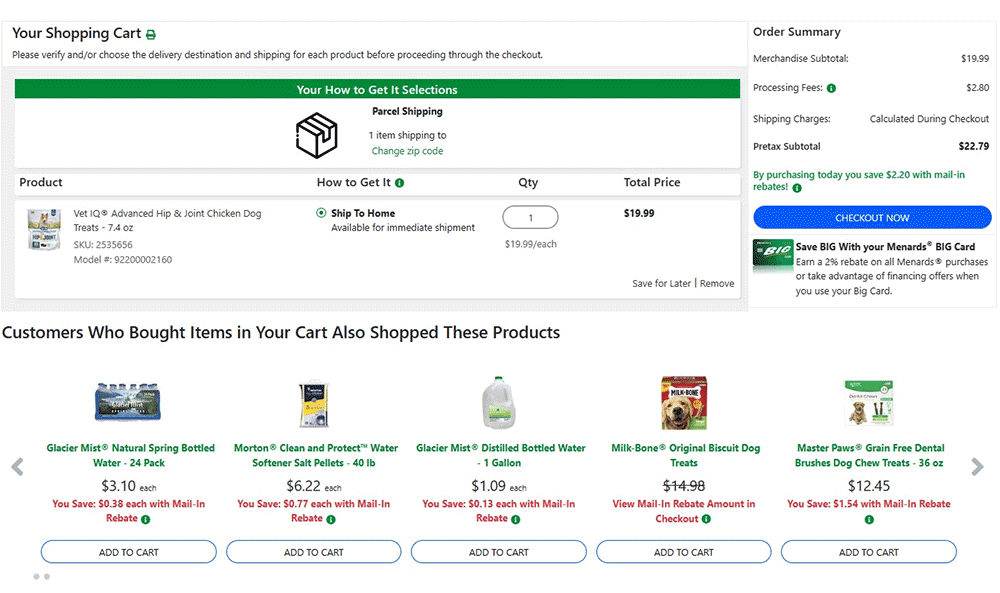Image resolution: width=1000 pixels, height=593 pixels.
Task: Select the Ship To Home radio button
Action: click(321, 213)
